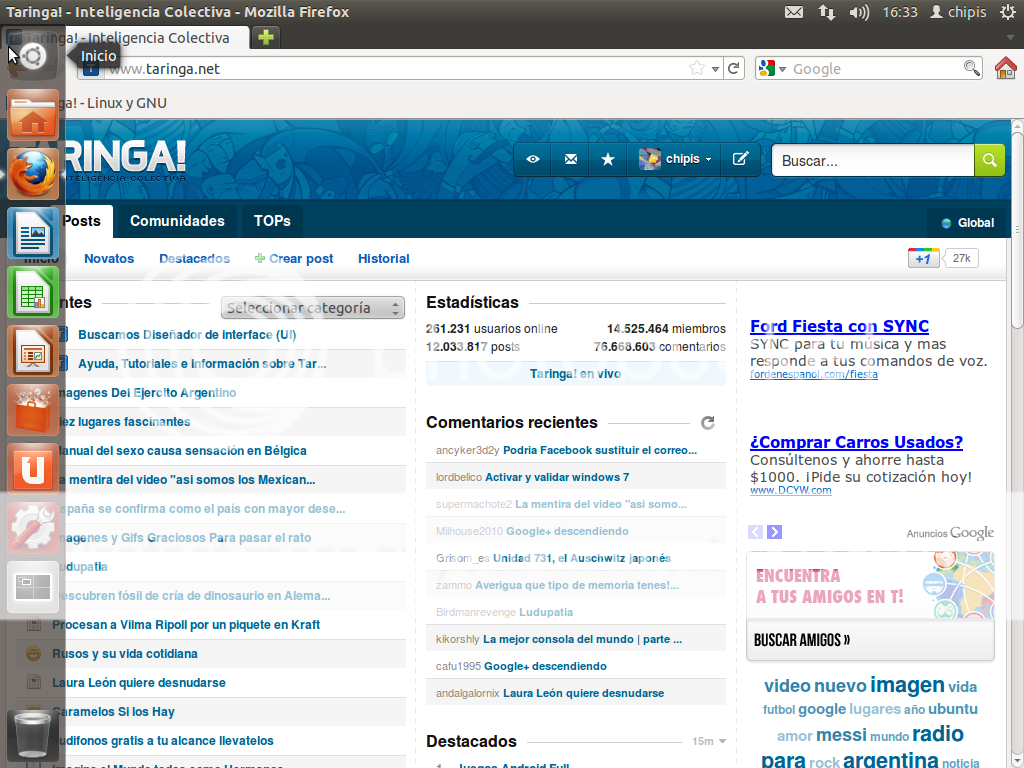Open the Workspace Switcher launcher icon
Image resolution: width=1024 pixels, height=768 pixels.
33,586
